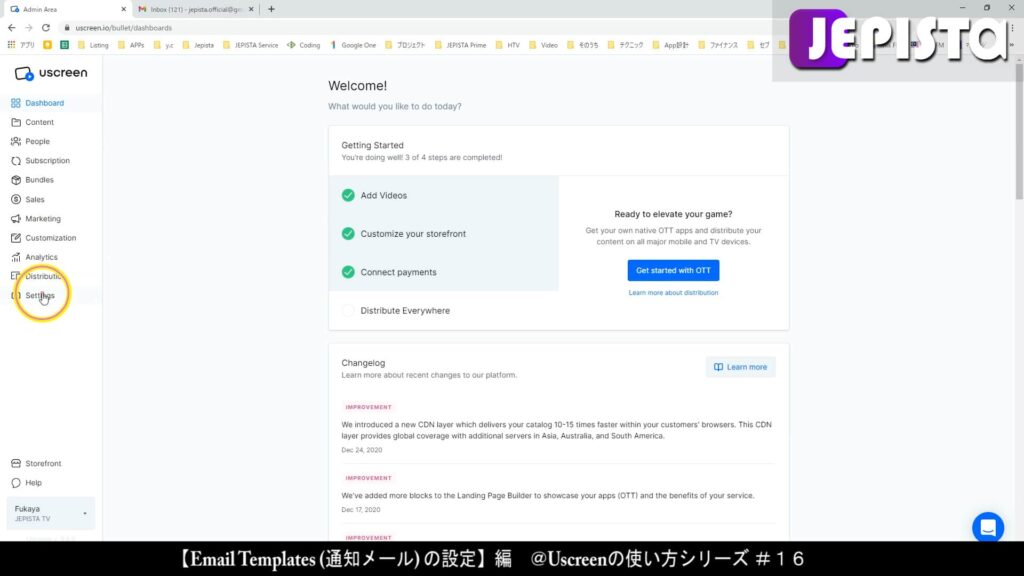The height and width of the screenshot is (576, 1024).
Task: Click the Content folder icon in sidebar
Action: [x=16, y=122]
